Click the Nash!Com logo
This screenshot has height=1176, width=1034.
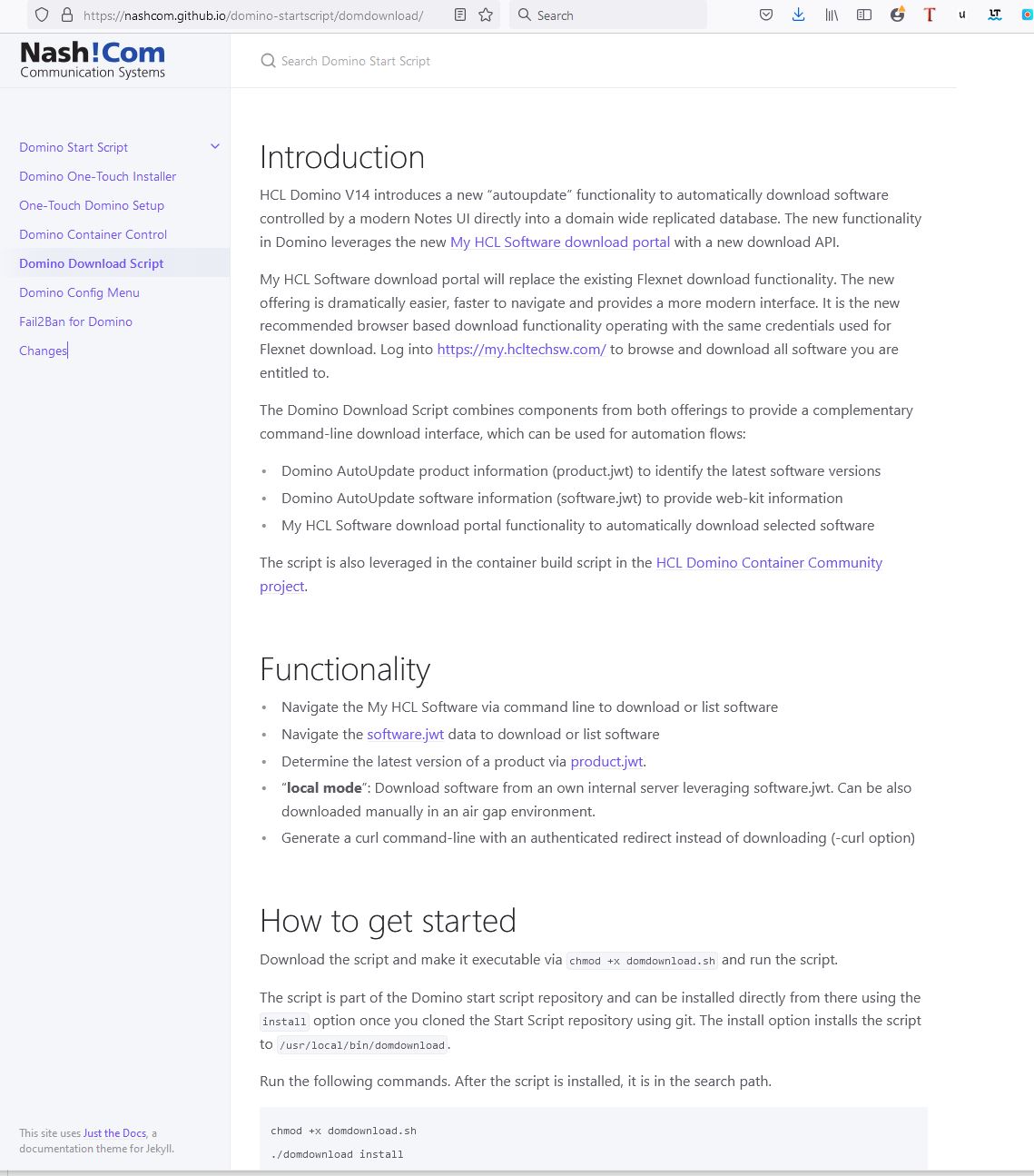click(x=93, y=60)
